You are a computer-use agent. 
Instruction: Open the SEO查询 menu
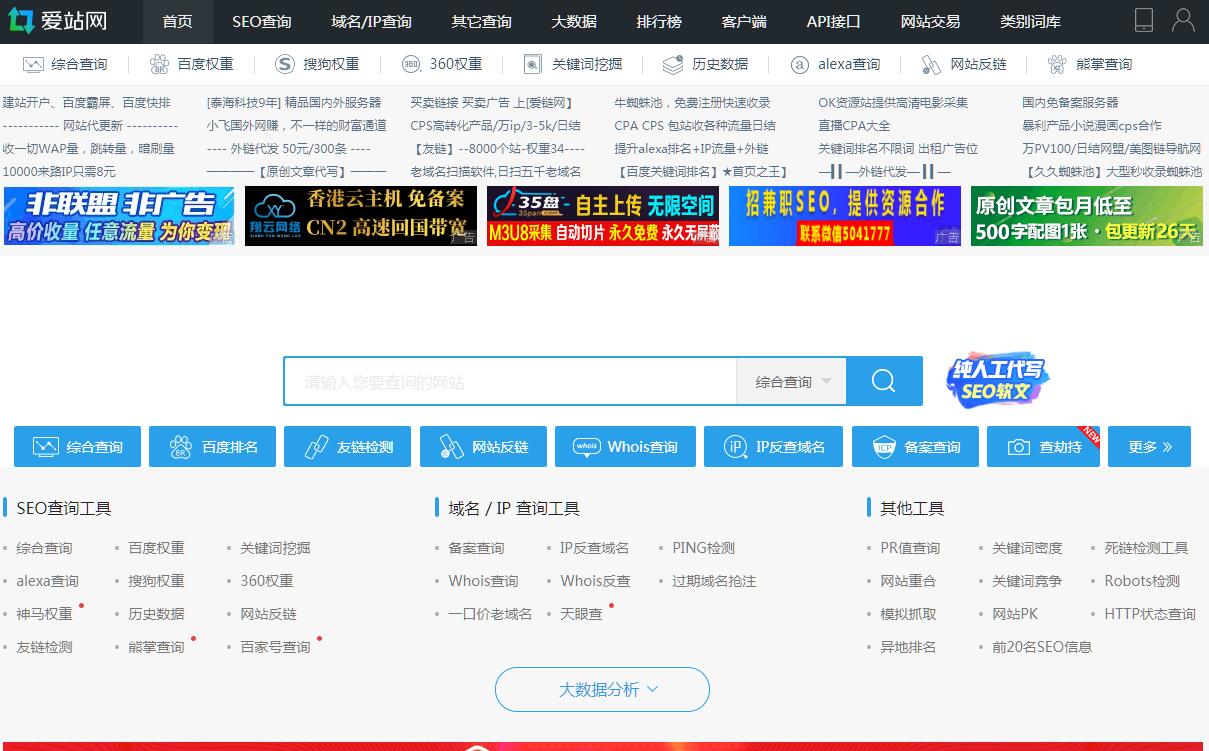point(261,21)
